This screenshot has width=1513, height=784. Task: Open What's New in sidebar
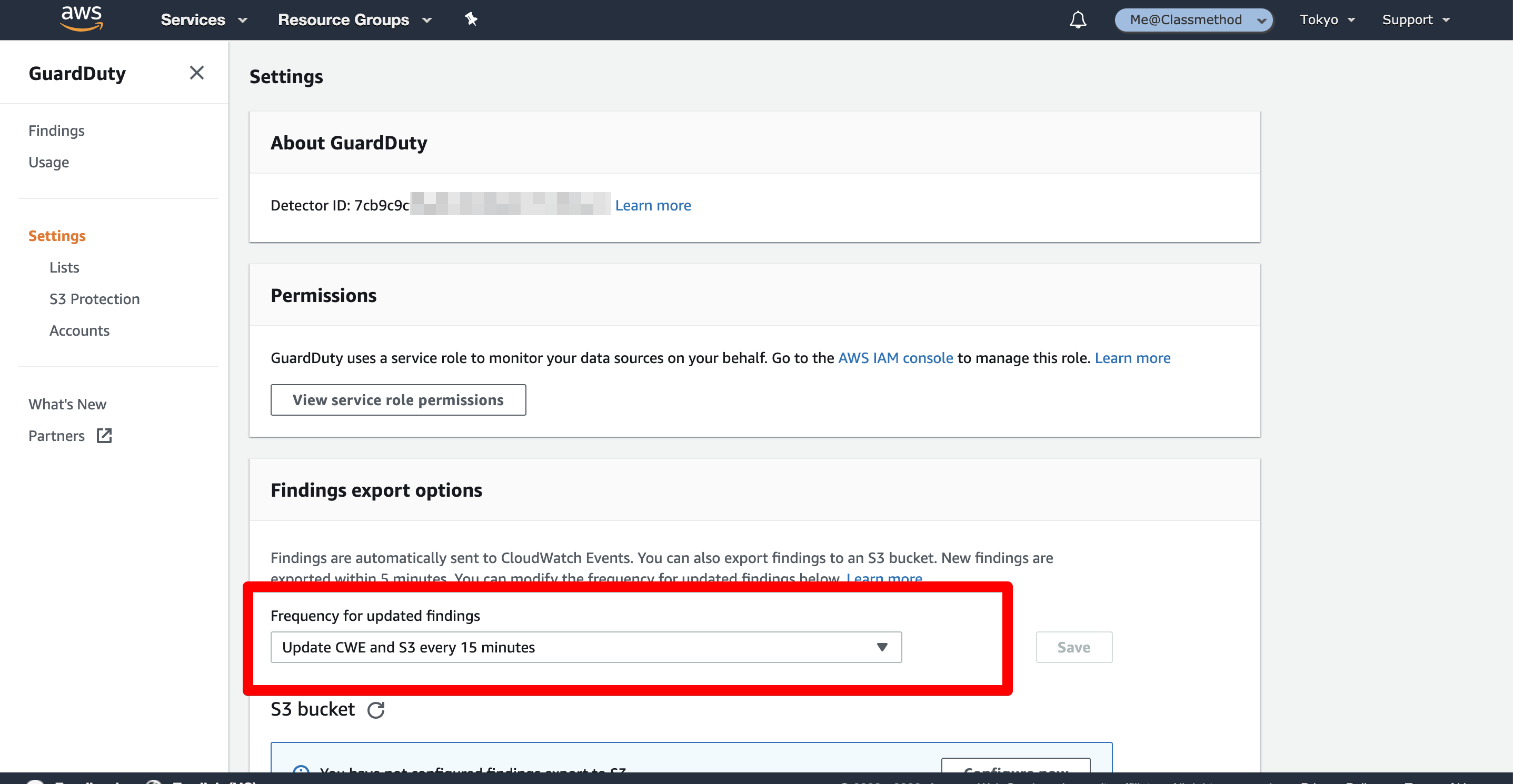(x=67, y=404)
